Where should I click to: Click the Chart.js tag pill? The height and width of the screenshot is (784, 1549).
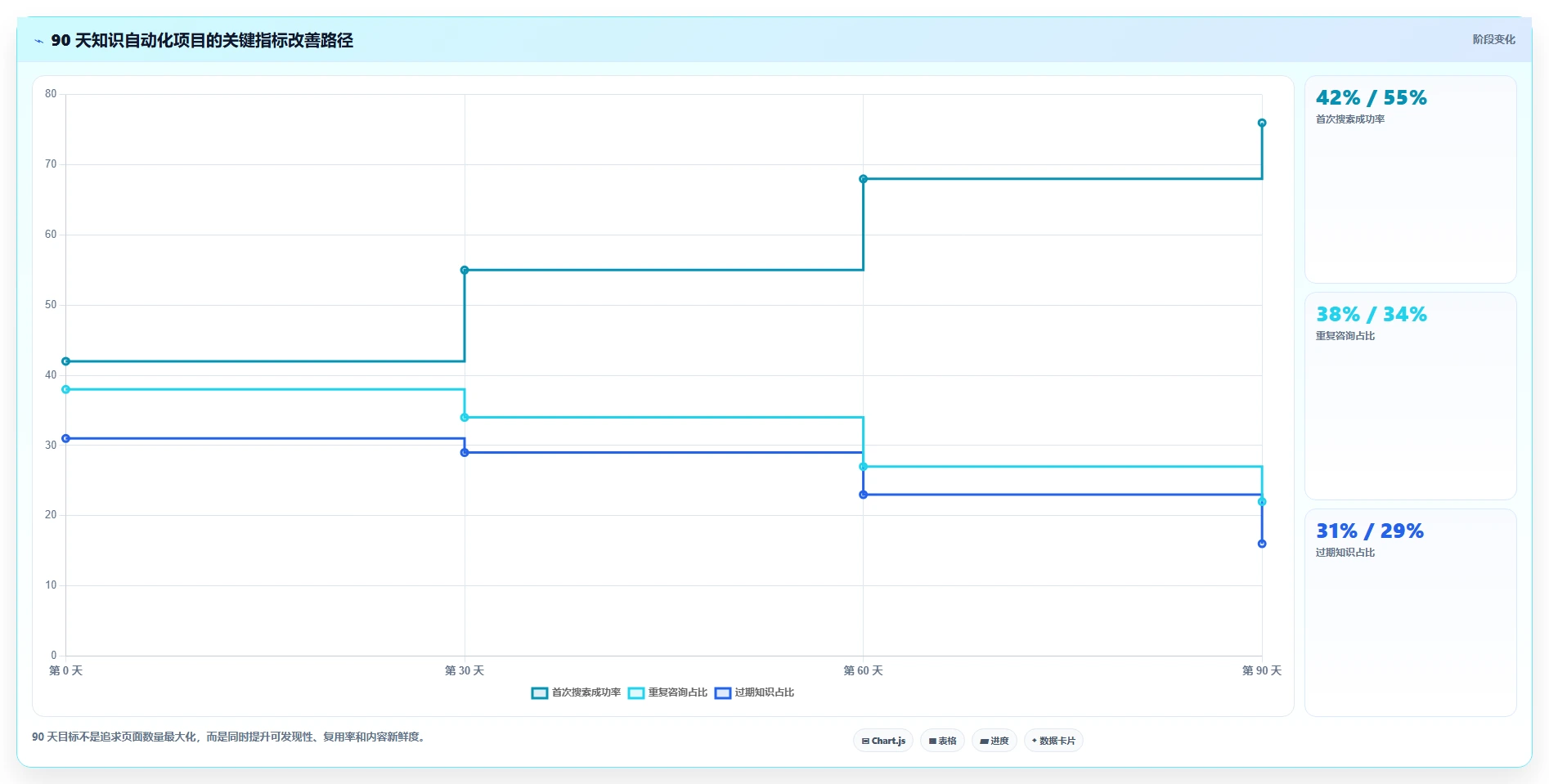(883, 741)
